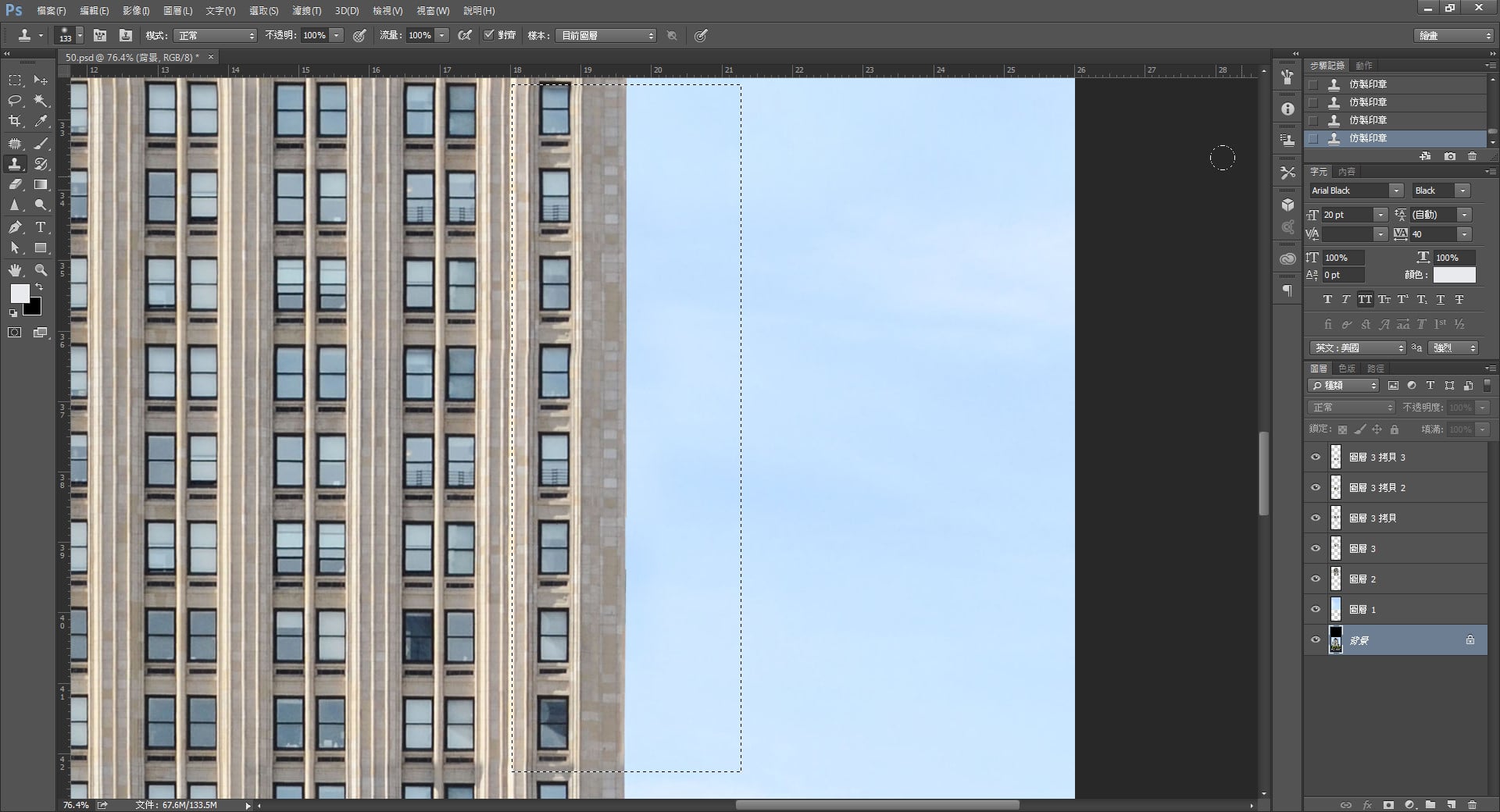Image resolution: width=1500 pixels, height=812 pixels.
Task: Click the text 顏色 color swatch
Action: (1454, 275)
